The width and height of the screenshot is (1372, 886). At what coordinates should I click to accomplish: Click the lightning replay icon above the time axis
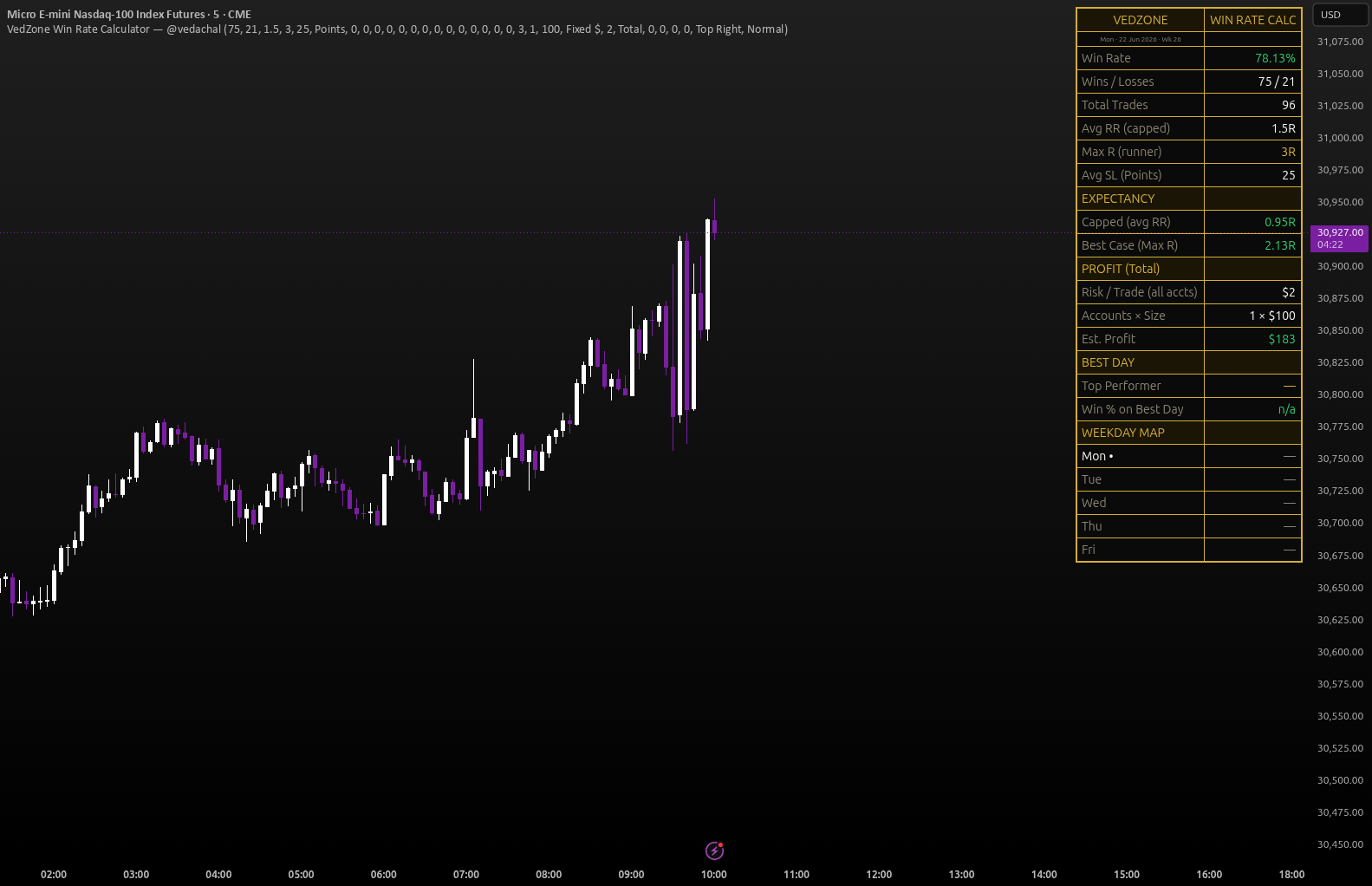(x=714, y=850)
